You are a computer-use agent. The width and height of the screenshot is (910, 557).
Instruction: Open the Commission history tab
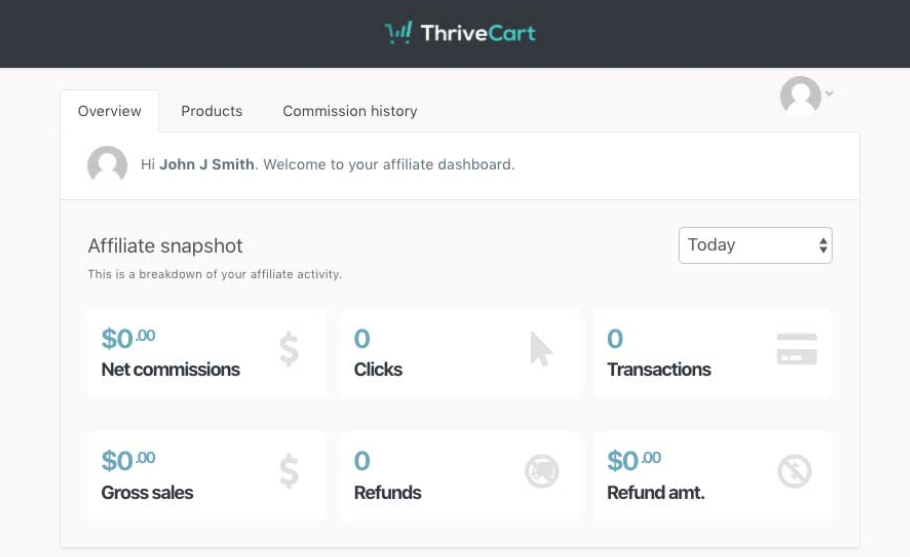350,111
